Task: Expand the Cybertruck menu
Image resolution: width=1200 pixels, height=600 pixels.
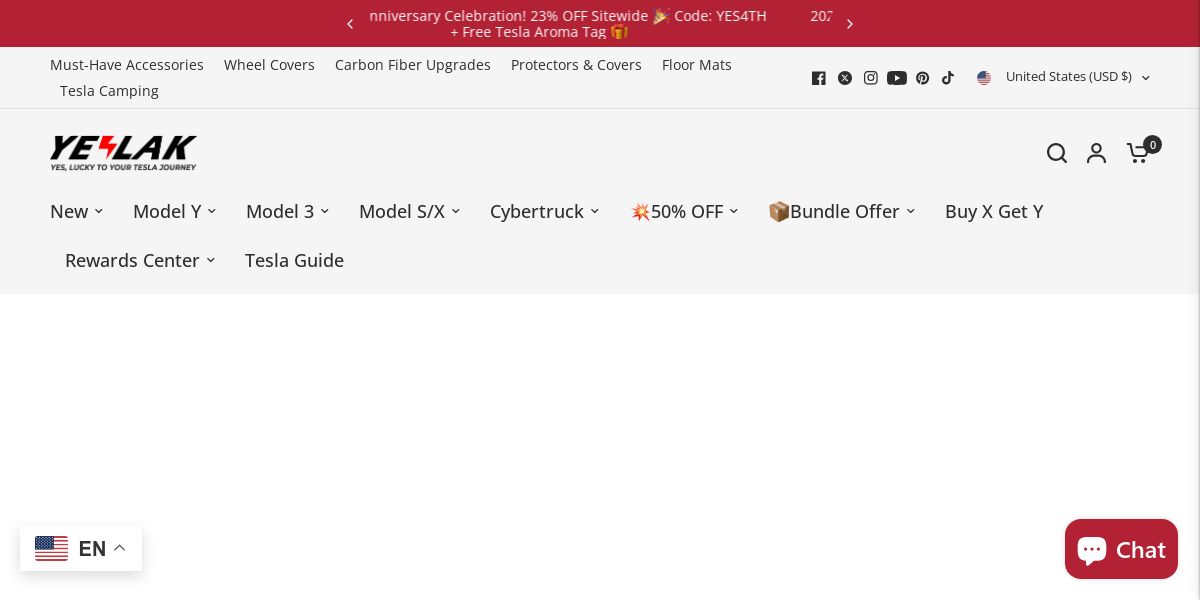Action: (545, 211)
